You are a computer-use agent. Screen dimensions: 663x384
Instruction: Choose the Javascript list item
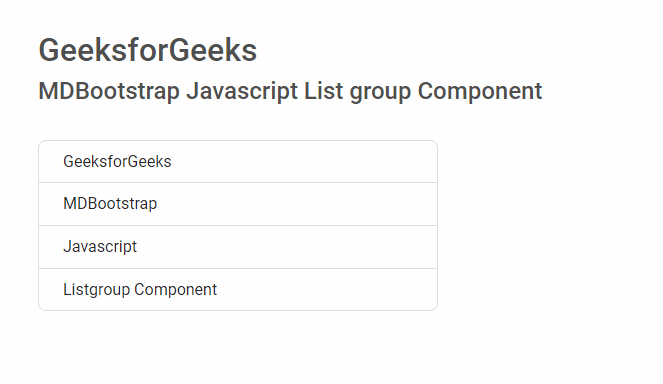(238, 247)
